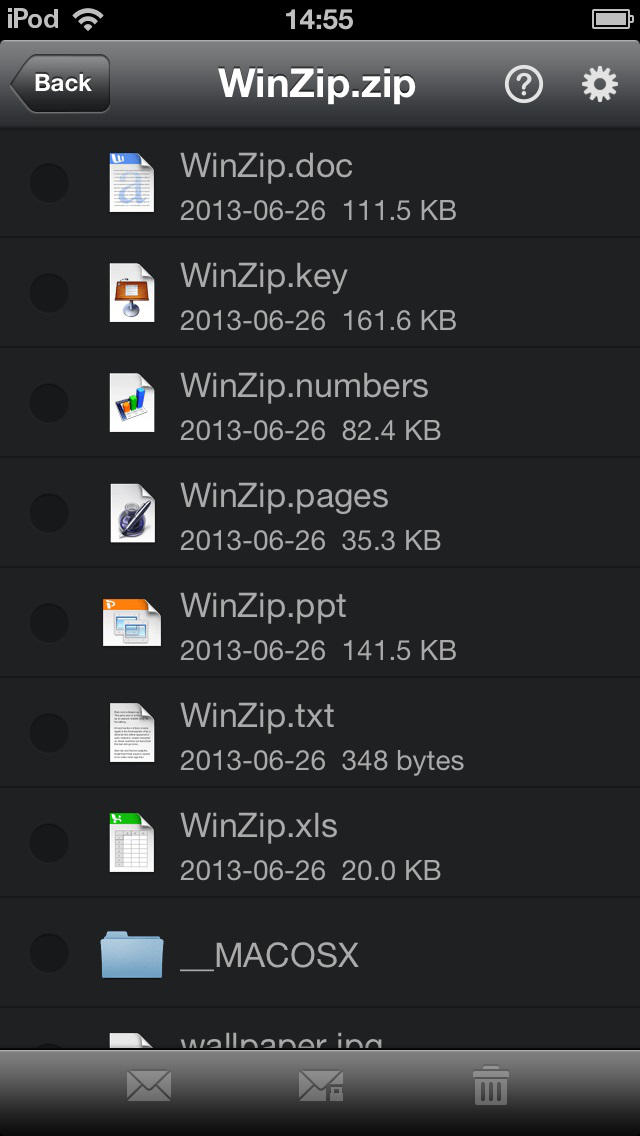Screen dimensions: 640x1136
Task: Tap the encrypted email envelope with lock icon
Action: pyautogui.click(x=320, y=1086)
